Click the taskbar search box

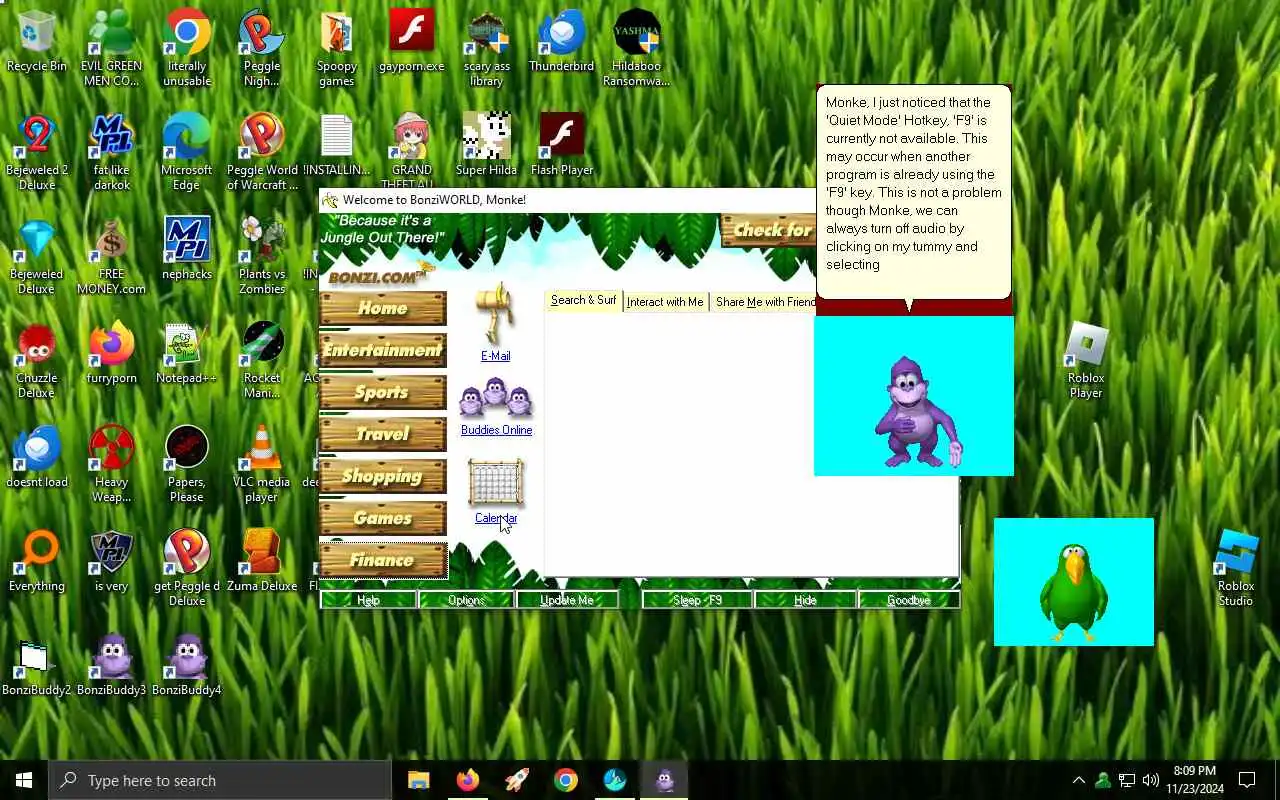(220, 780)
